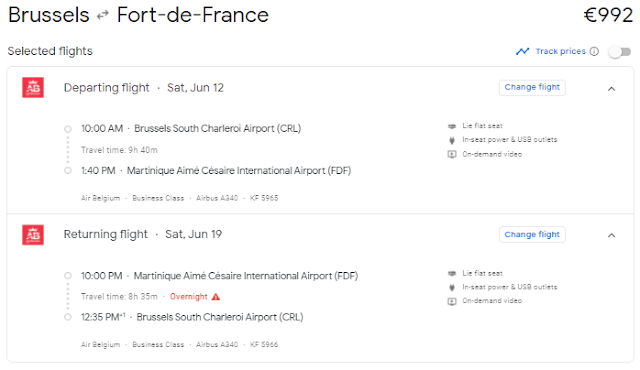This screenshot has width=640, height=370.
Task: Select the Departing flight Sat, Jun 12 header
Action: tap(144, 88)
